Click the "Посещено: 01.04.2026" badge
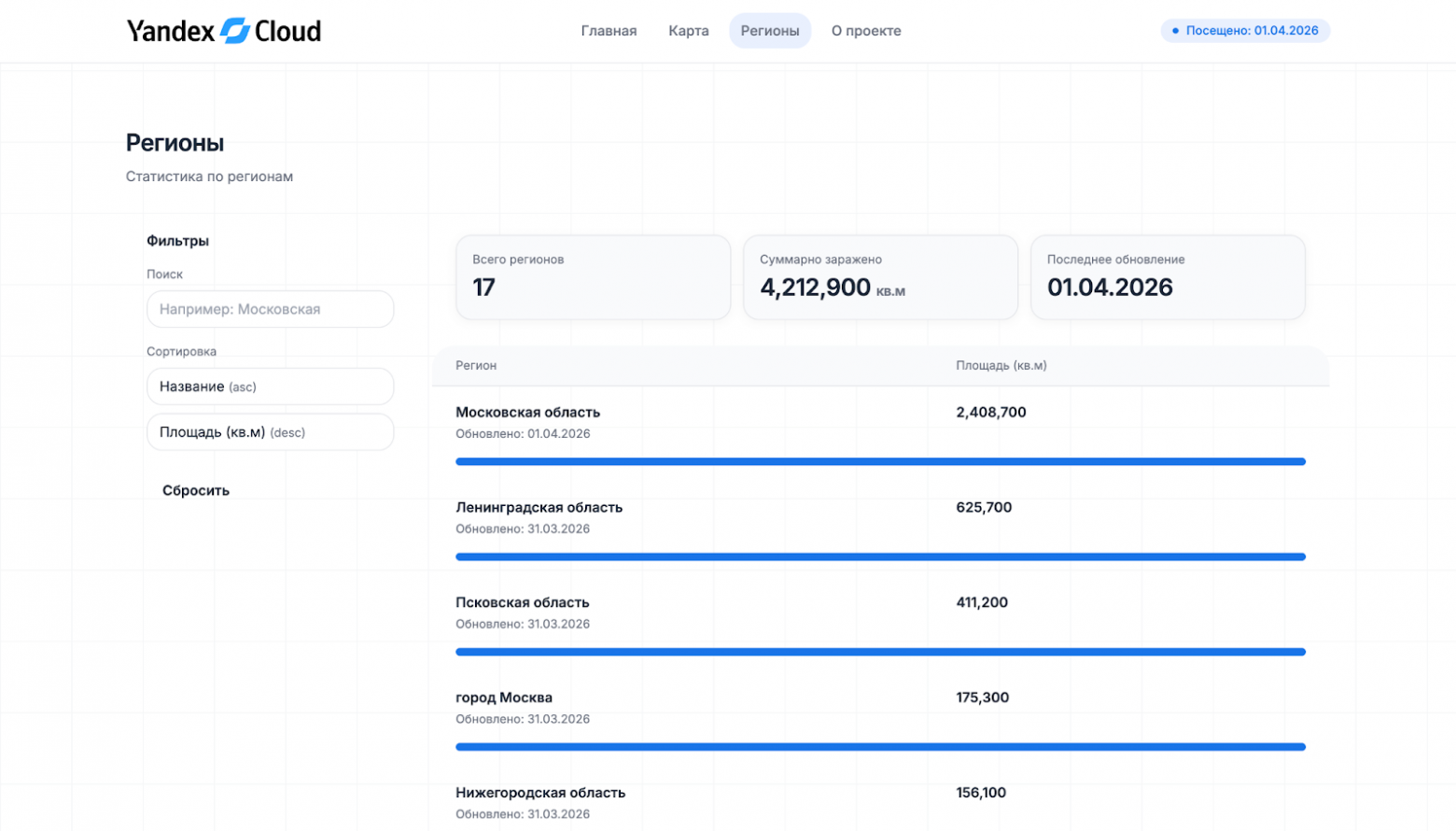 [x=1245, y=30]
